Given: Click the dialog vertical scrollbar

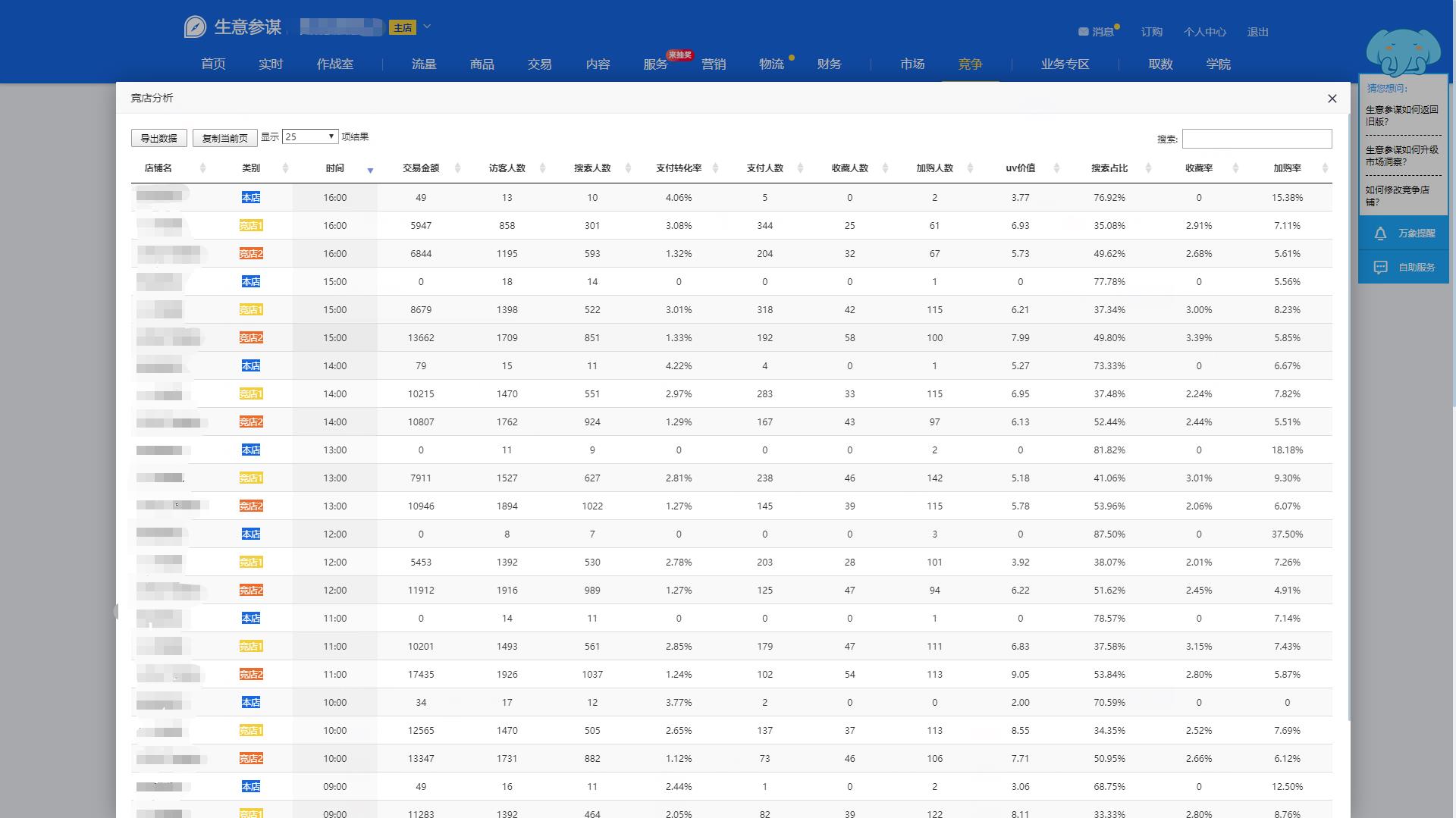Looking at the screenshot, I should 1348,417.
